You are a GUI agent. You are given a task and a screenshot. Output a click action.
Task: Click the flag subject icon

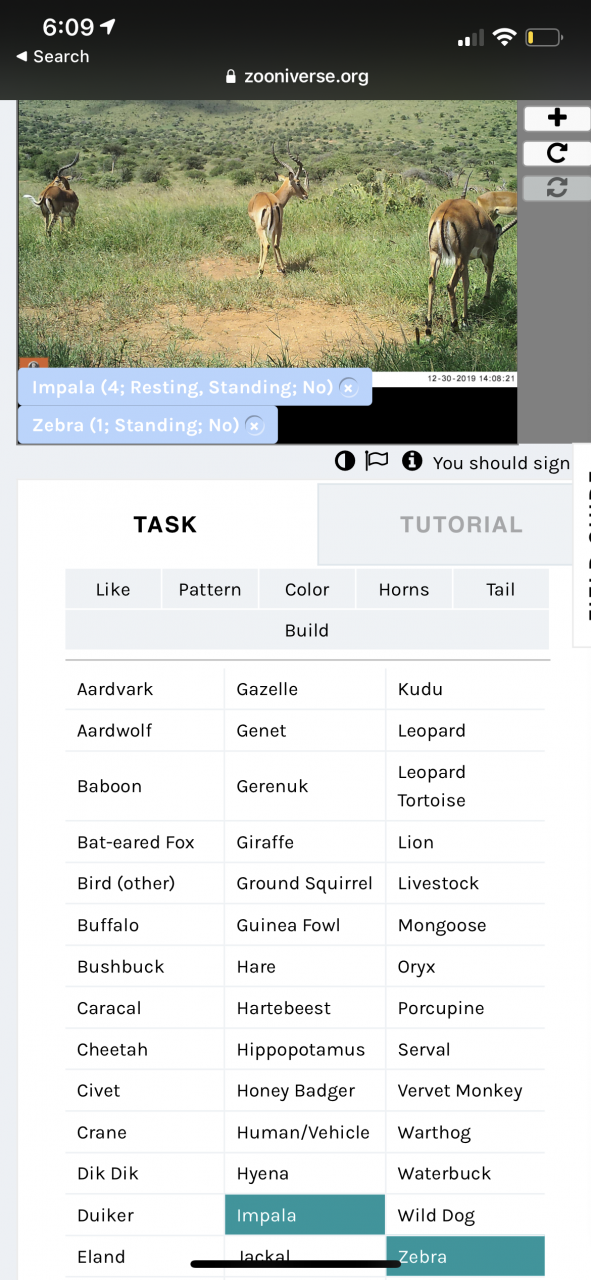coord(376,461)
